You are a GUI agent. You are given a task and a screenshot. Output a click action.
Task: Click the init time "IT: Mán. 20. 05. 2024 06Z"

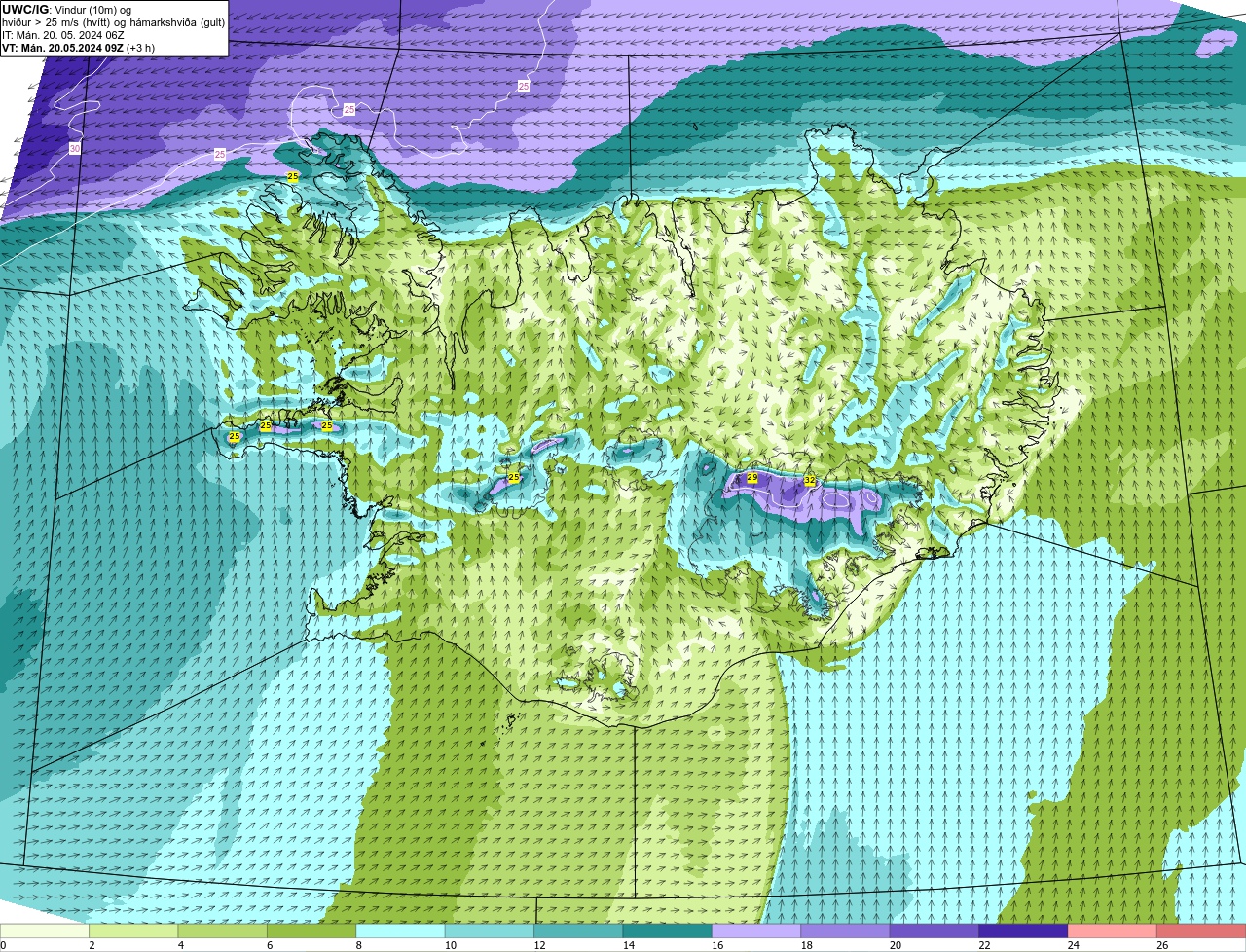pyautogui.click(x=63, y=35)
